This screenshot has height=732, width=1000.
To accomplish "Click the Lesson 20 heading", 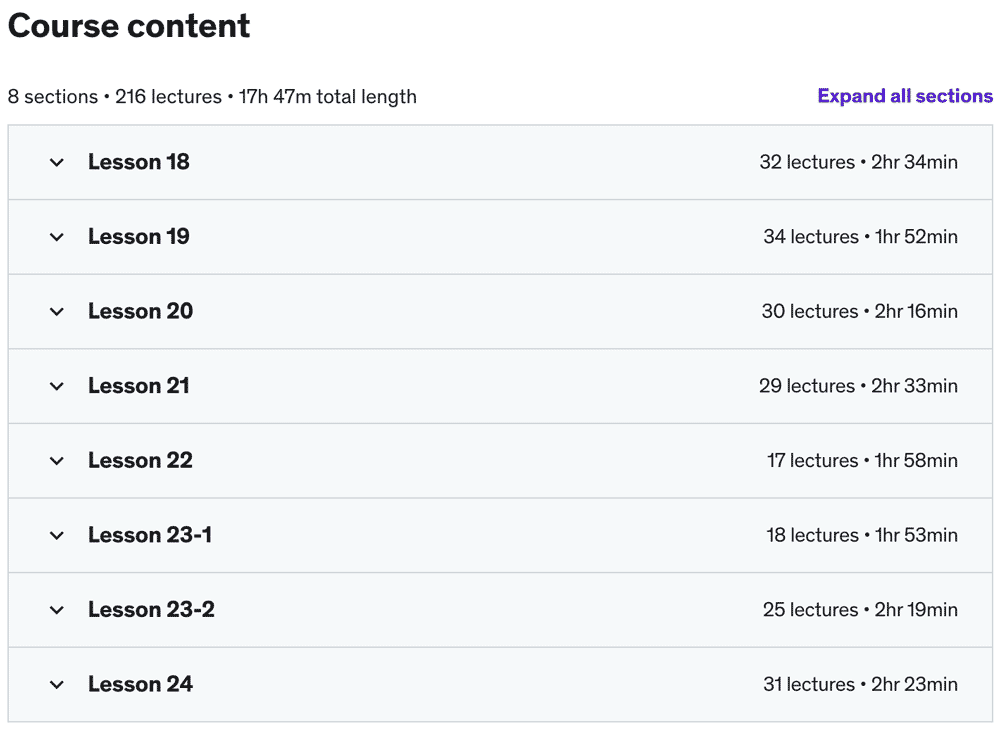I will pos(141,312).
